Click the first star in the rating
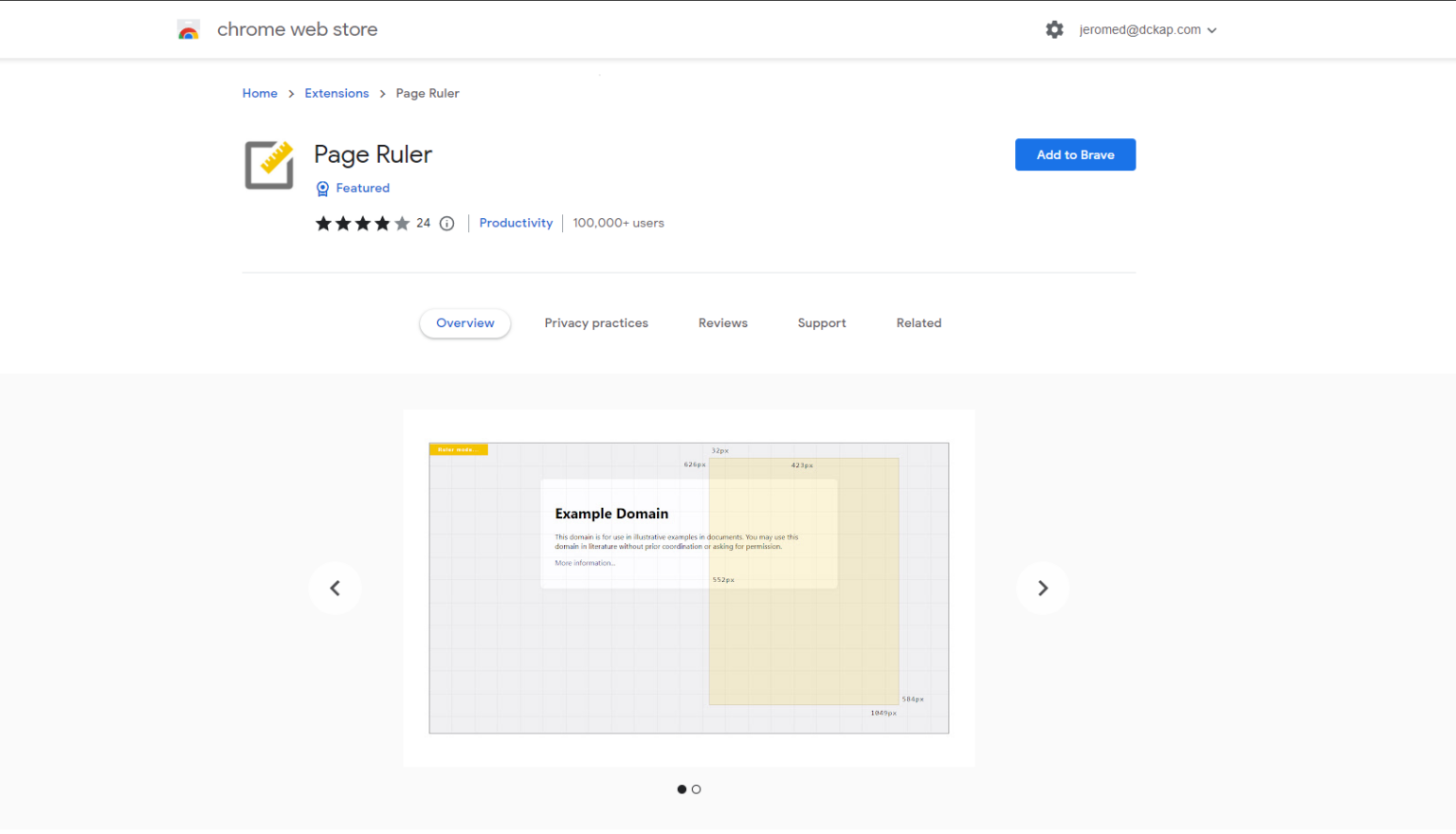 click(323, 223)
